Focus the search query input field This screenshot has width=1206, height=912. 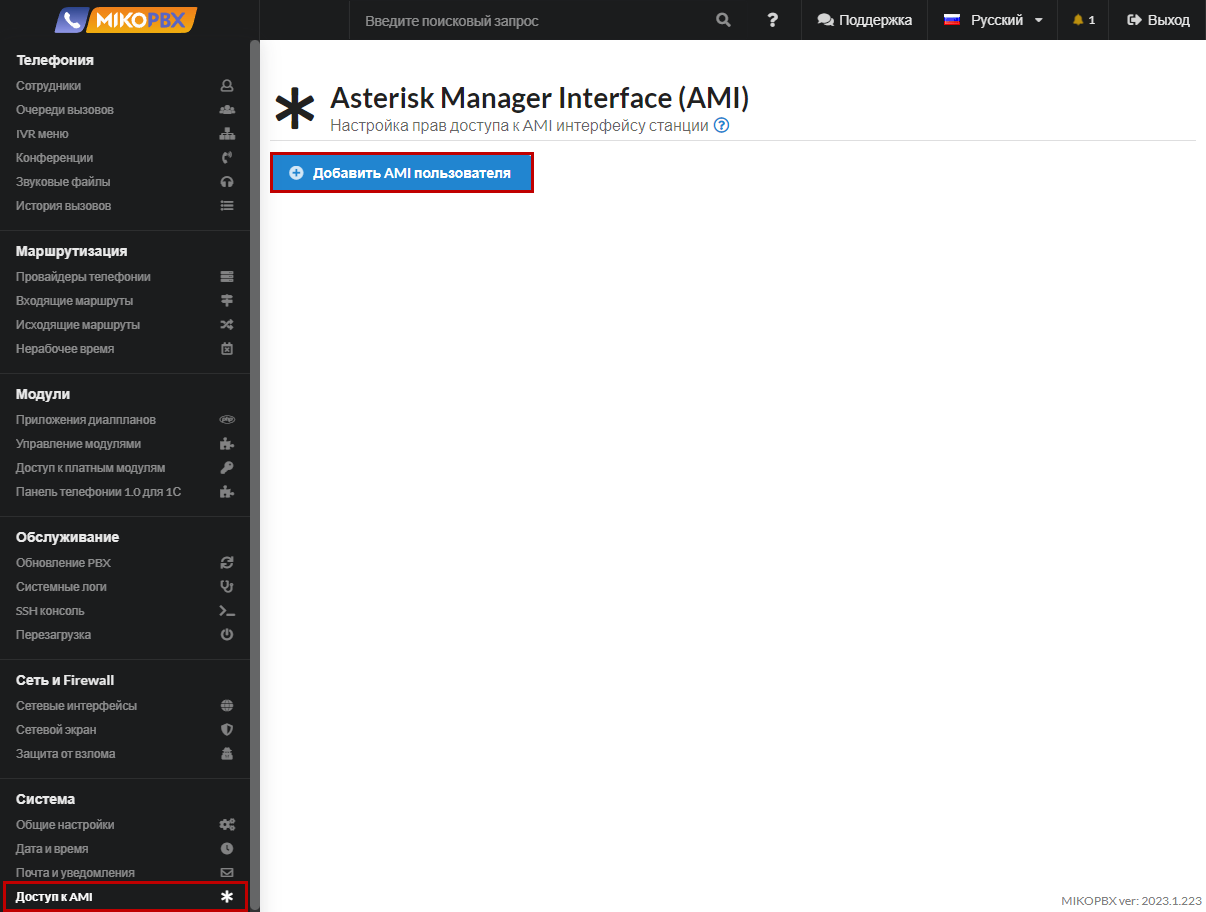(530, 20)
